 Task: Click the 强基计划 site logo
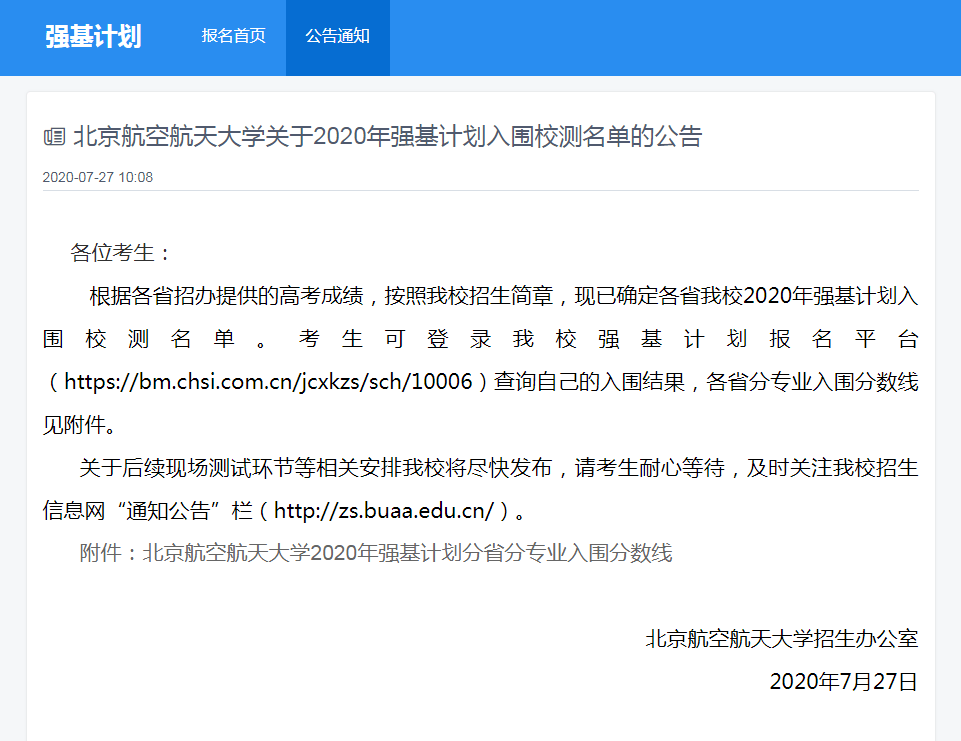93,37
